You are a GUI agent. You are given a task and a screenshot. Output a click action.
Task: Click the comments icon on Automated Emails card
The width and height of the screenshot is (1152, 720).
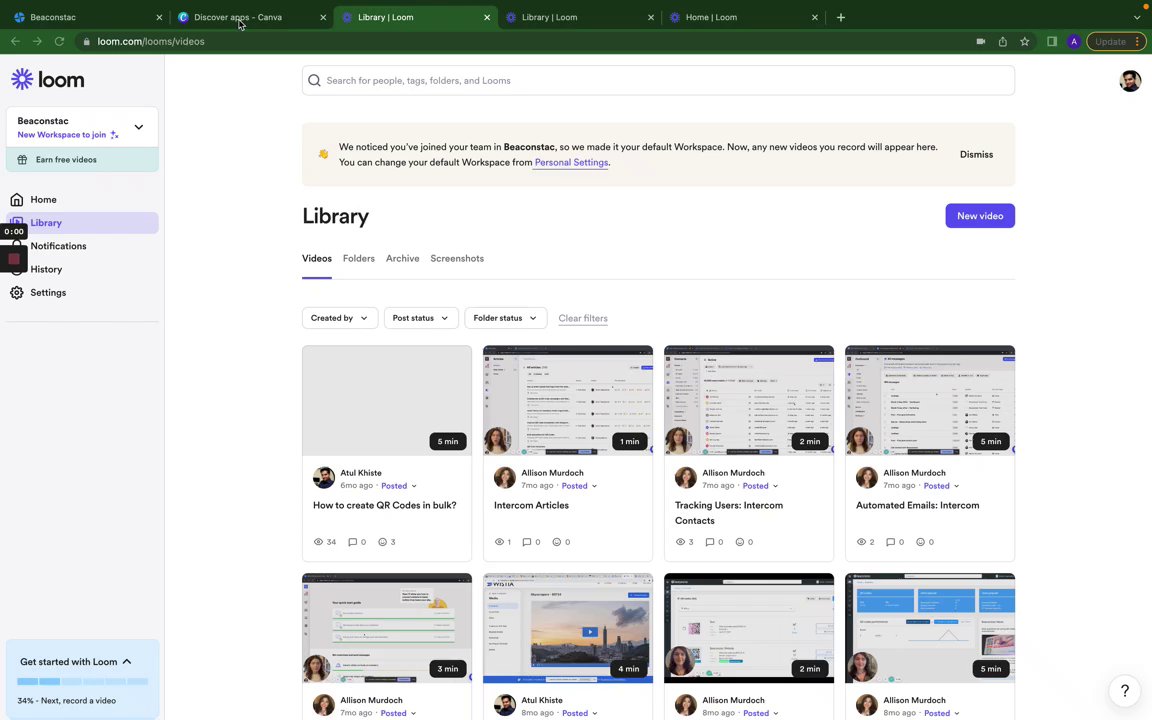(x=890, y=542)
